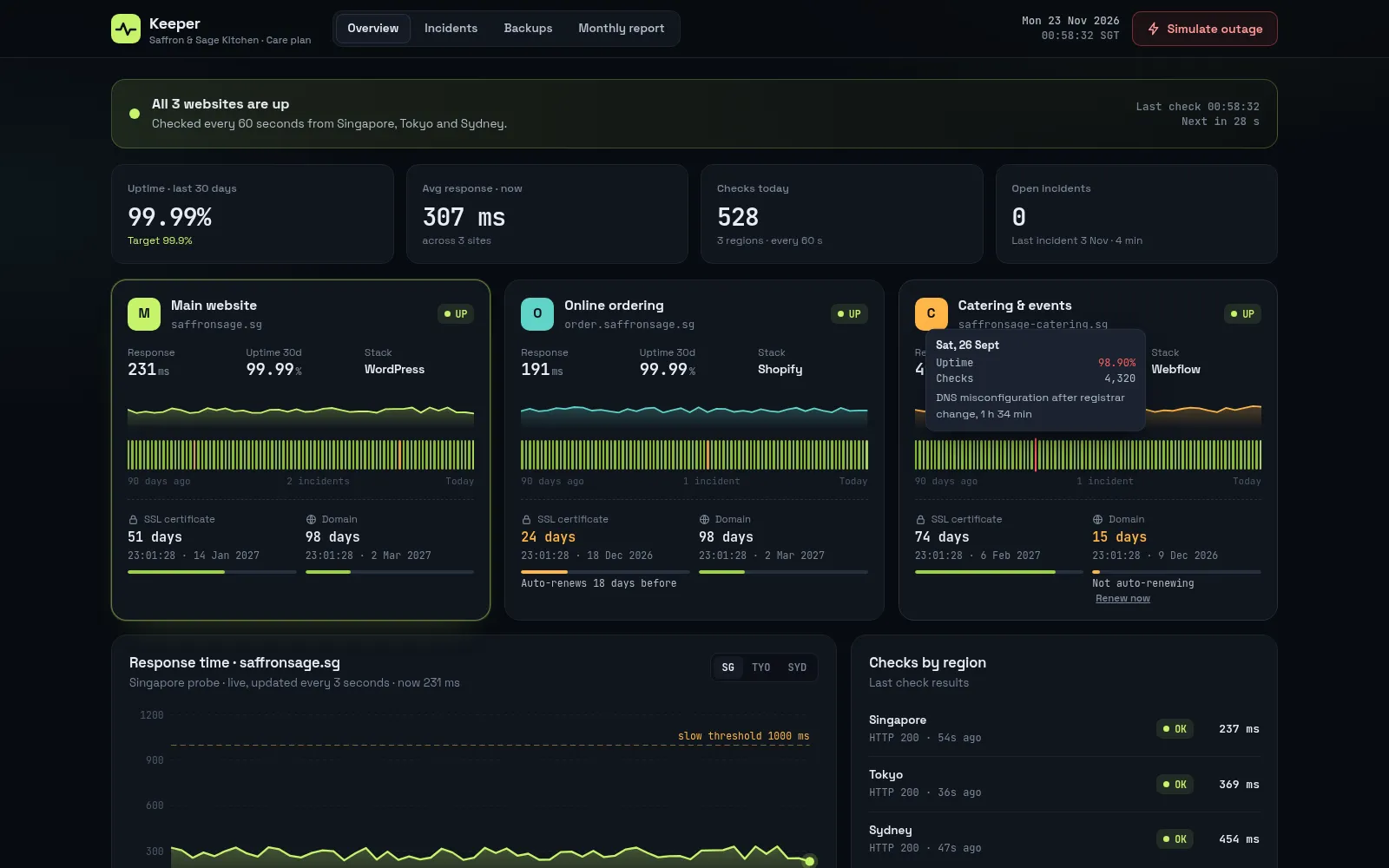Click the UP badge on Main website
This screenshot has width=1389, height=868.
coord(456,314)
